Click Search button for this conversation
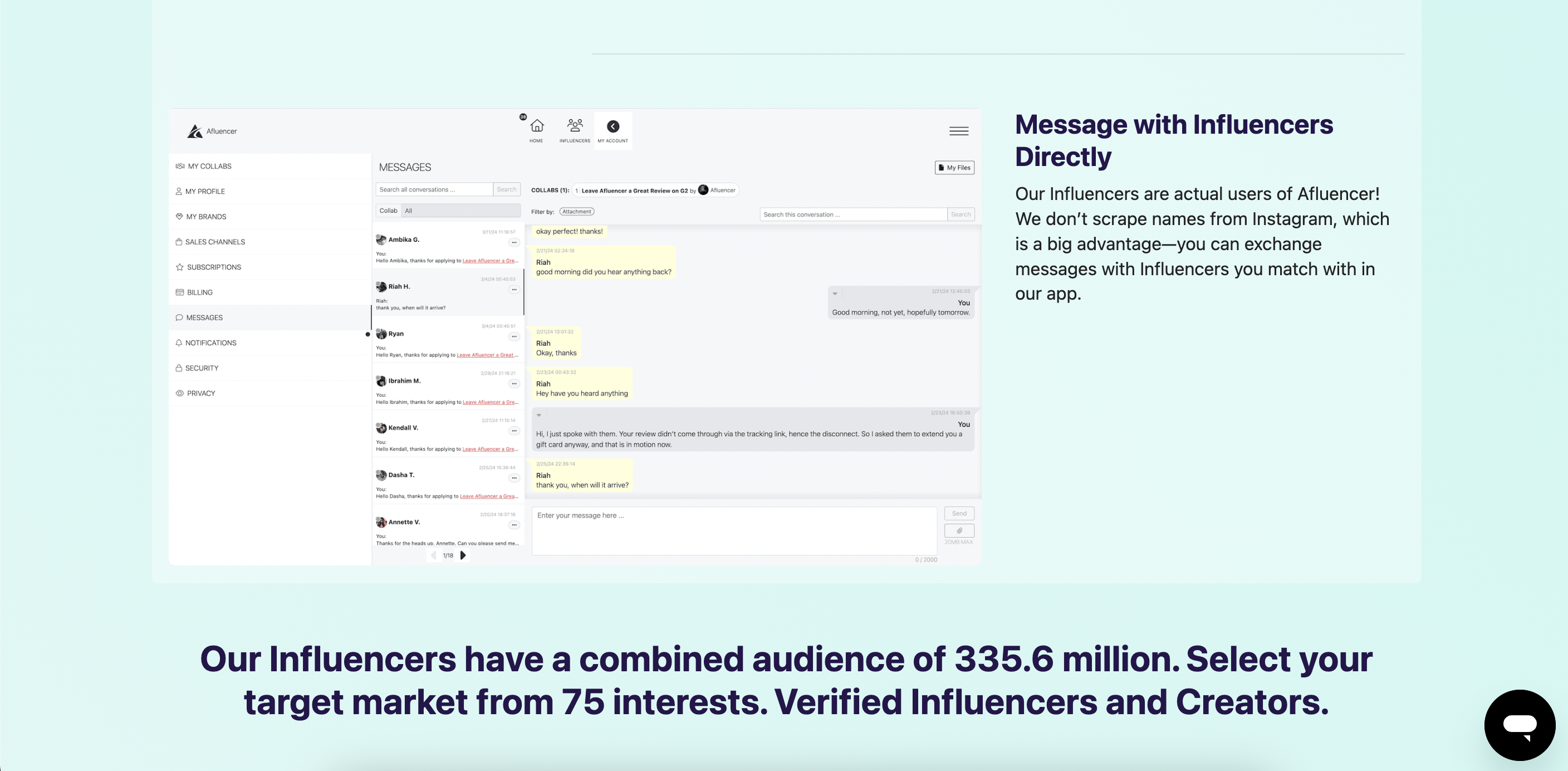Screen dimensions: 1568x771 [x=961, y=214]
